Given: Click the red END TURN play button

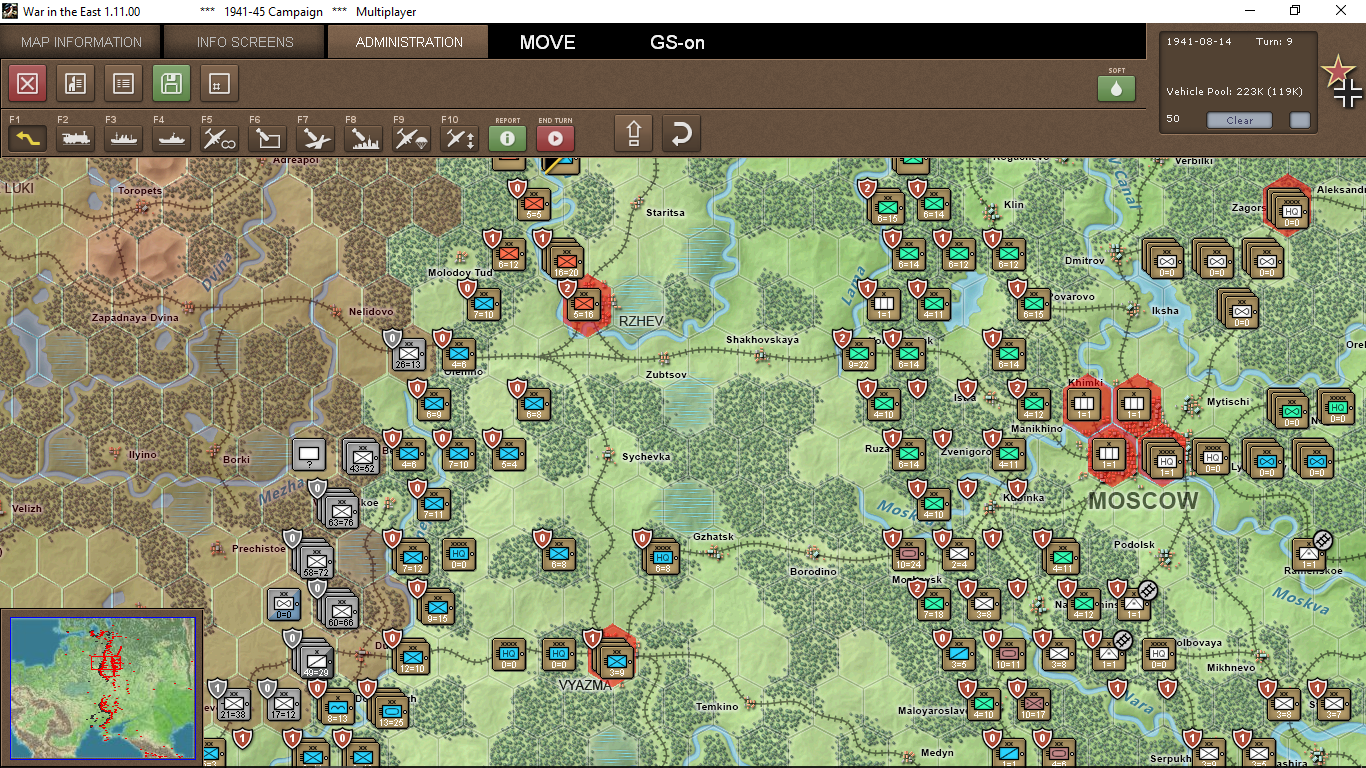Looking at the screenshot, I should [x=555, y=138].
